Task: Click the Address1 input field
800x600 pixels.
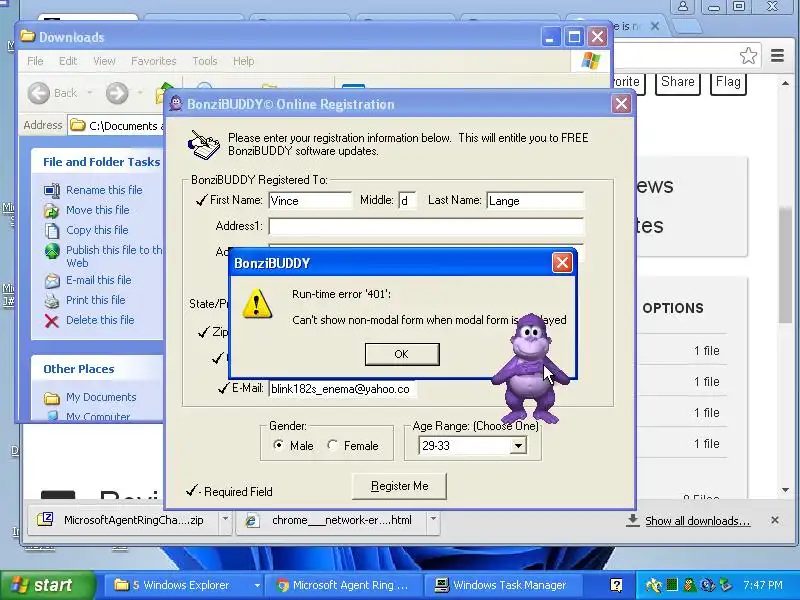Action: click(x=426, y=226)
